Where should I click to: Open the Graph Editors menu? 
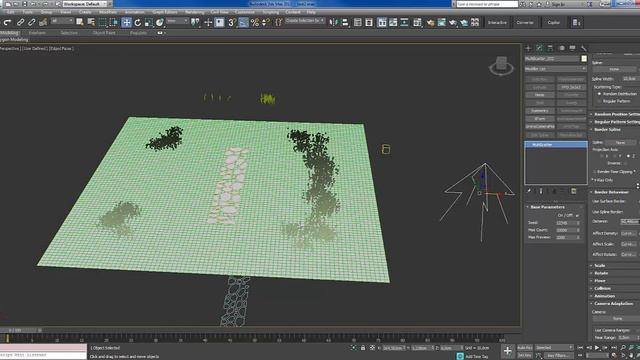[164, 12]
